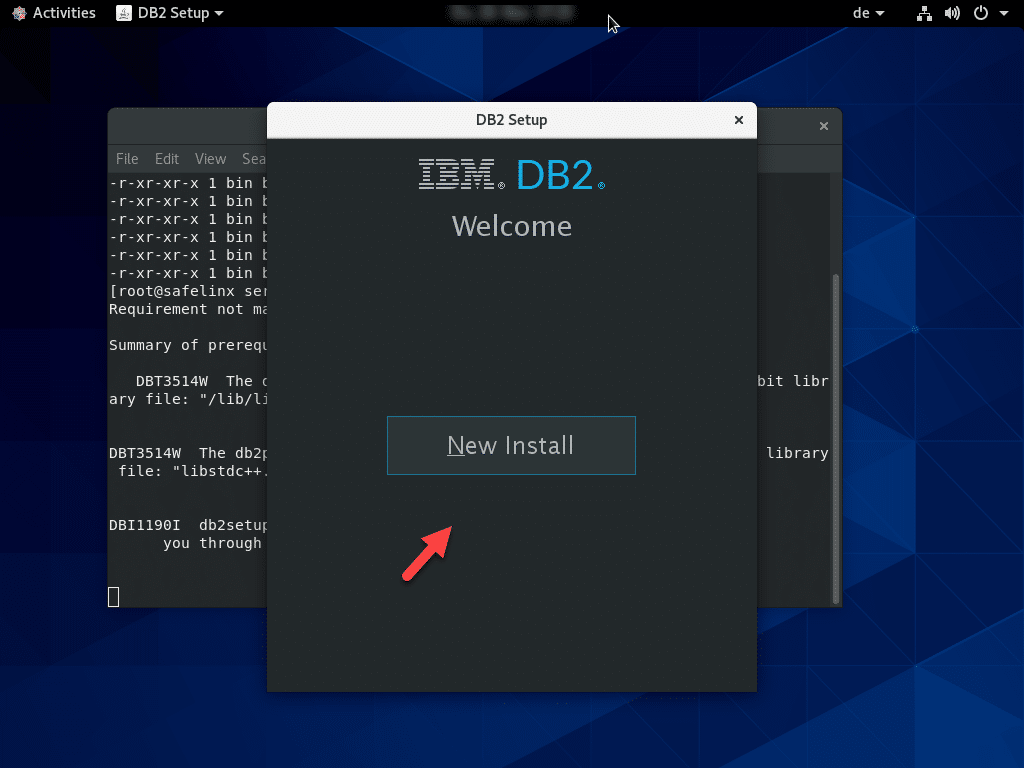The width and height of the screenshot is (1024, 768).
Task: Open the Activities overview label
Action: [64, 13]
